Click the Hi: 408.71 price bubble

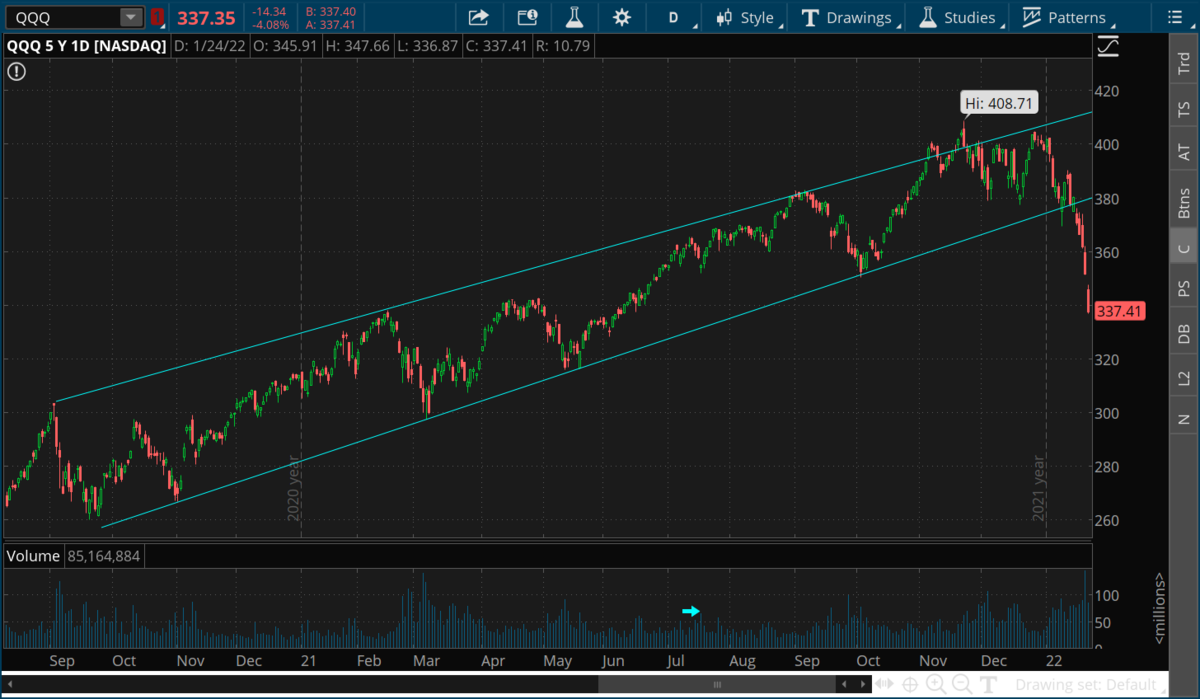999,102
